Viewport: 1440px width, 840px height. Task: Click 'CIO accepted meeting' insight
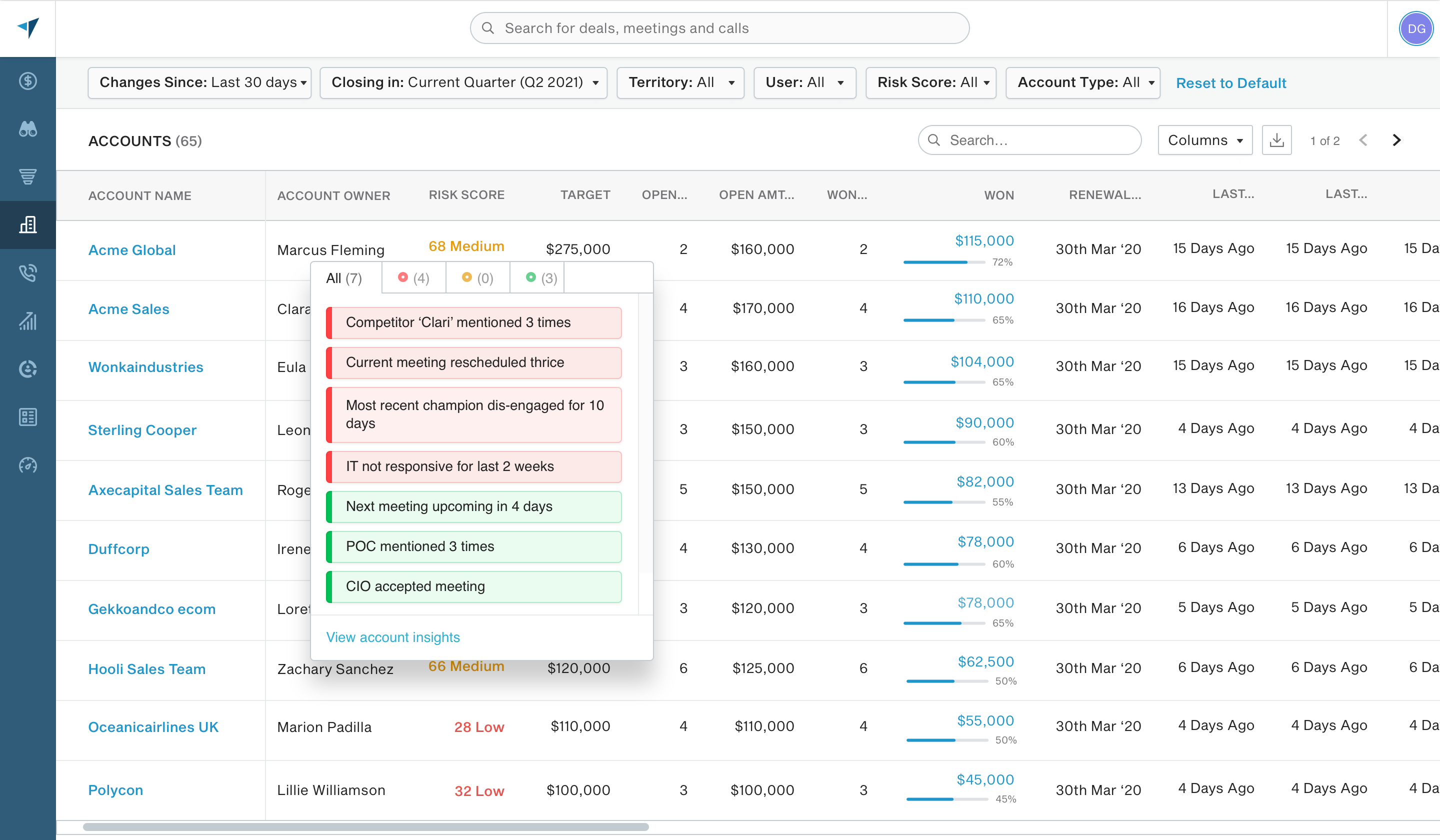click(x=473, y=587)
